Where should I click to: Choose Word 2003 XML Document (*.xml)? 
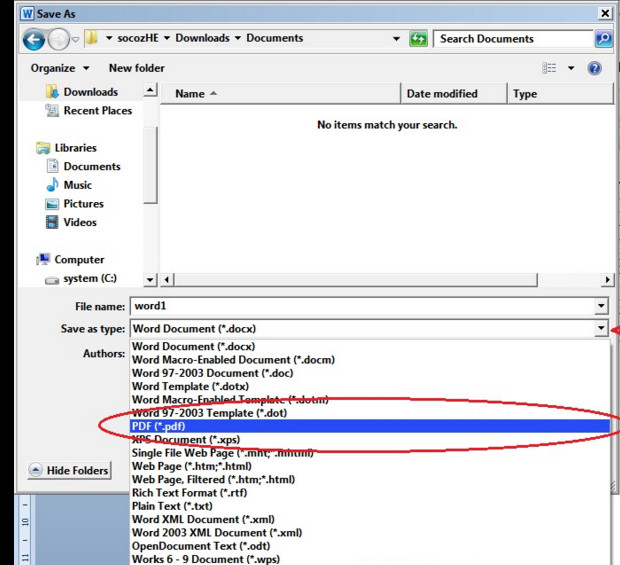click(370, 533)
